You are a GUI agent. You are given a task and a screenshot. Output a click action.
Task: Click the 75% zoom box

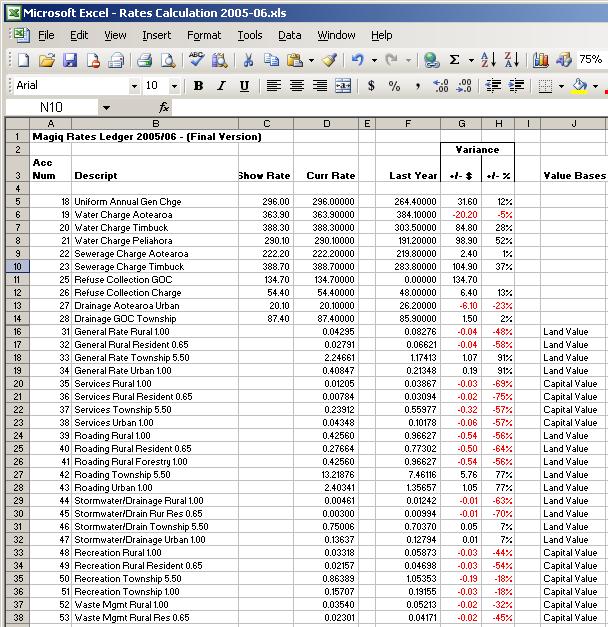(590, 60)
